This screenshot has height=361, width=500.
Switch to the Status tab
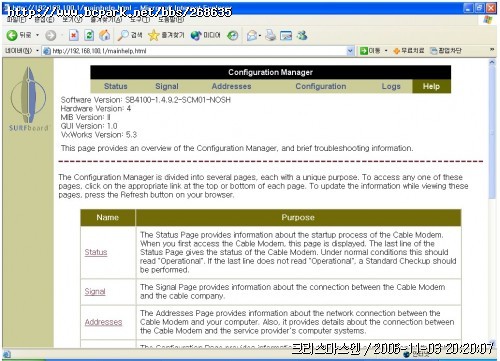click(116, 86)
